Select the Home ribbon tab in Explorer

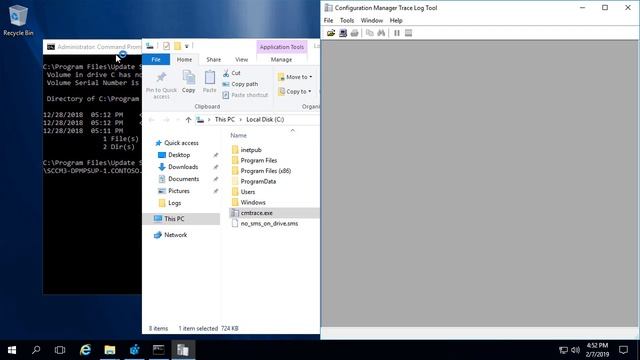tap(184, 60)
